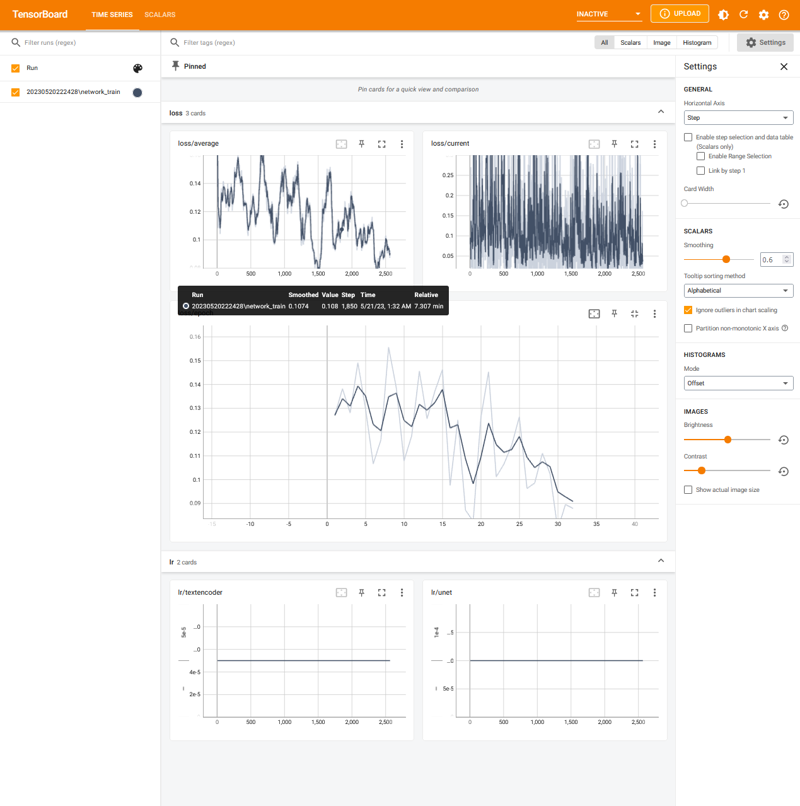Viewport: 800px width, 806px height.
Task: Reset the Card Width slider
Action: [784, 204]
